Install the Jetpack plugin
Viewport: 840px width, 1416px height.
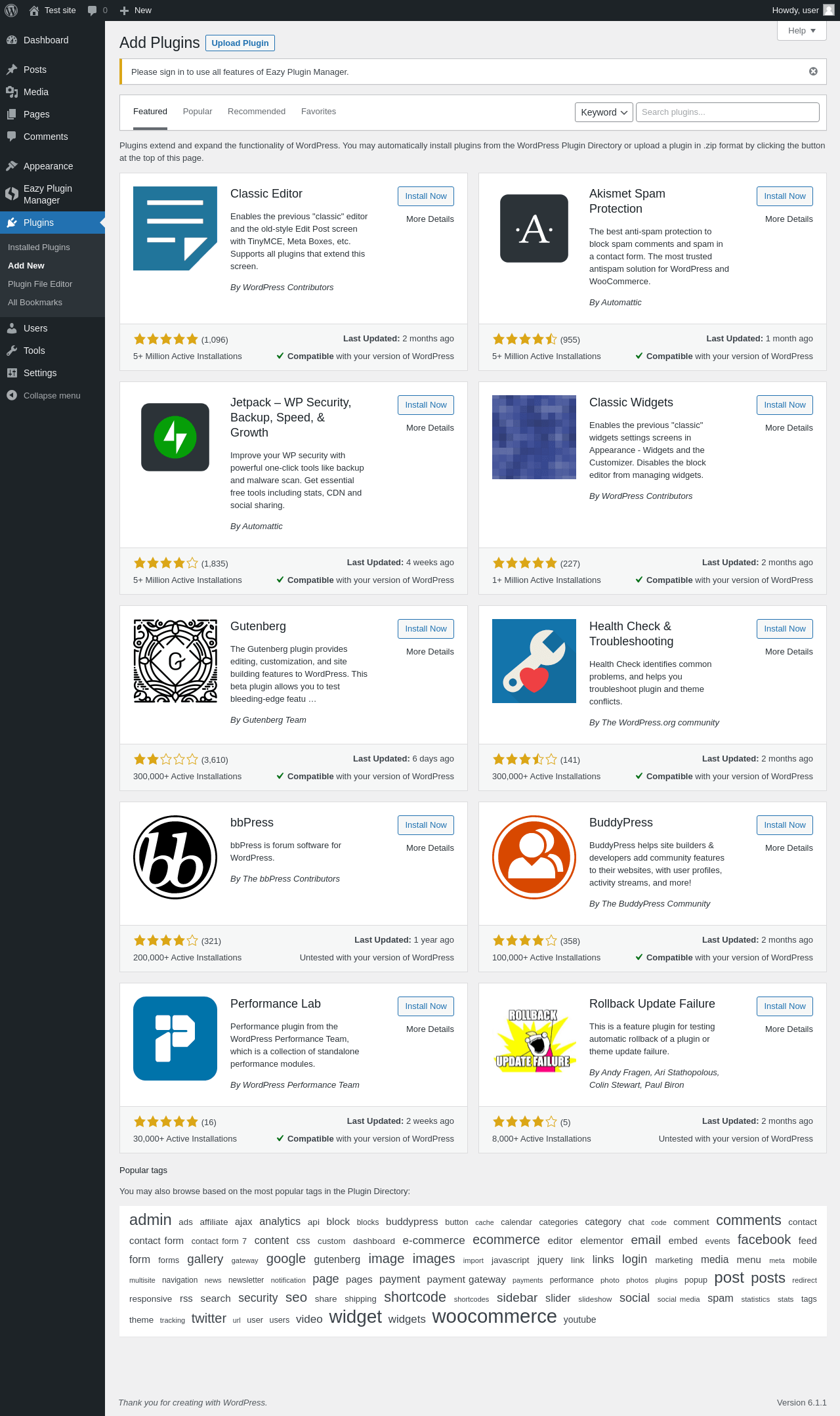pyautogui.click(x=426, y=405)
